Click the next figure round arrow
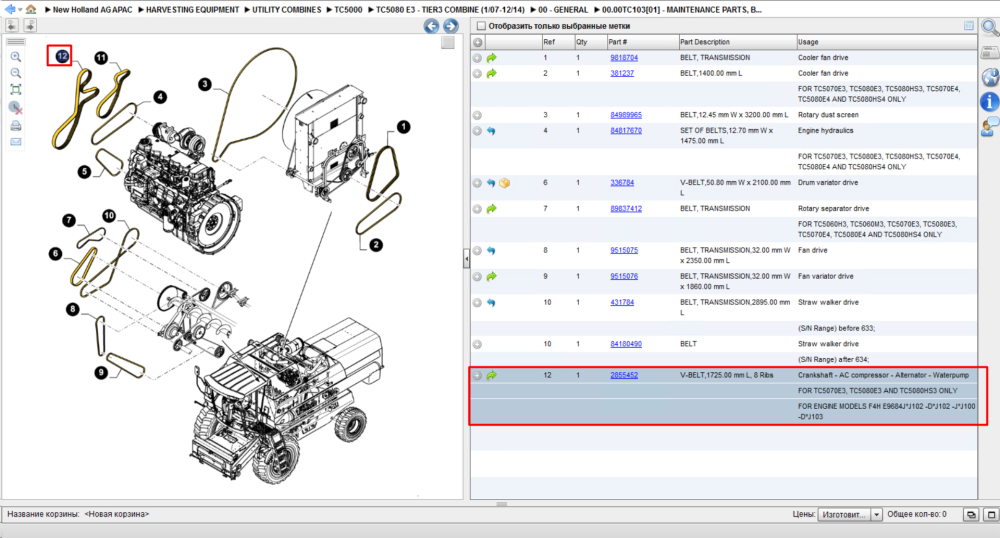Image resolution: width=1000 pixels, height=538 pixels. (451, 26)
